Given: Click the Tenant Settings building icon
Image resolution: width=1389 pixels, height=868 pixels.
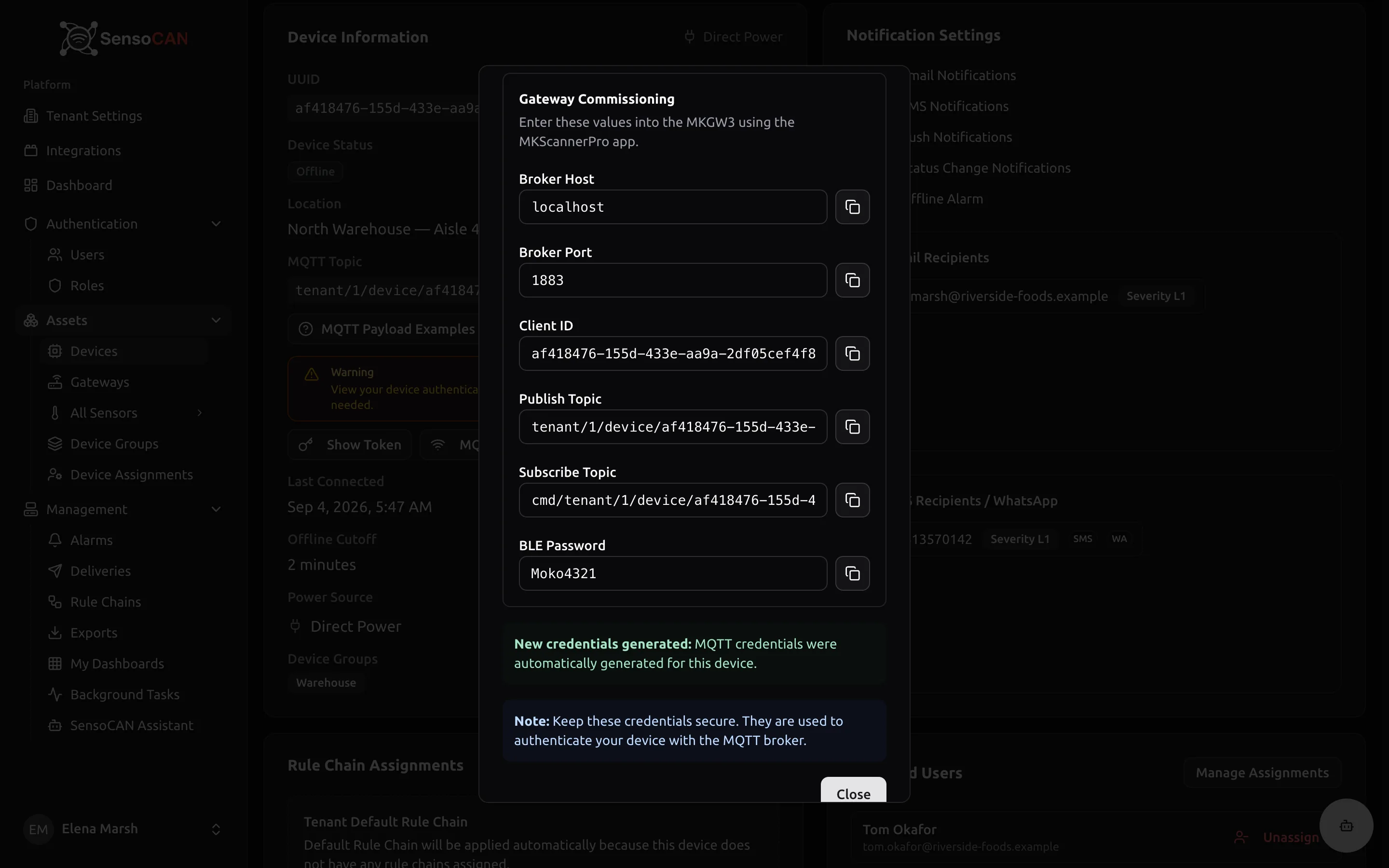Looking at the screenshot, I should pos(31,116).
